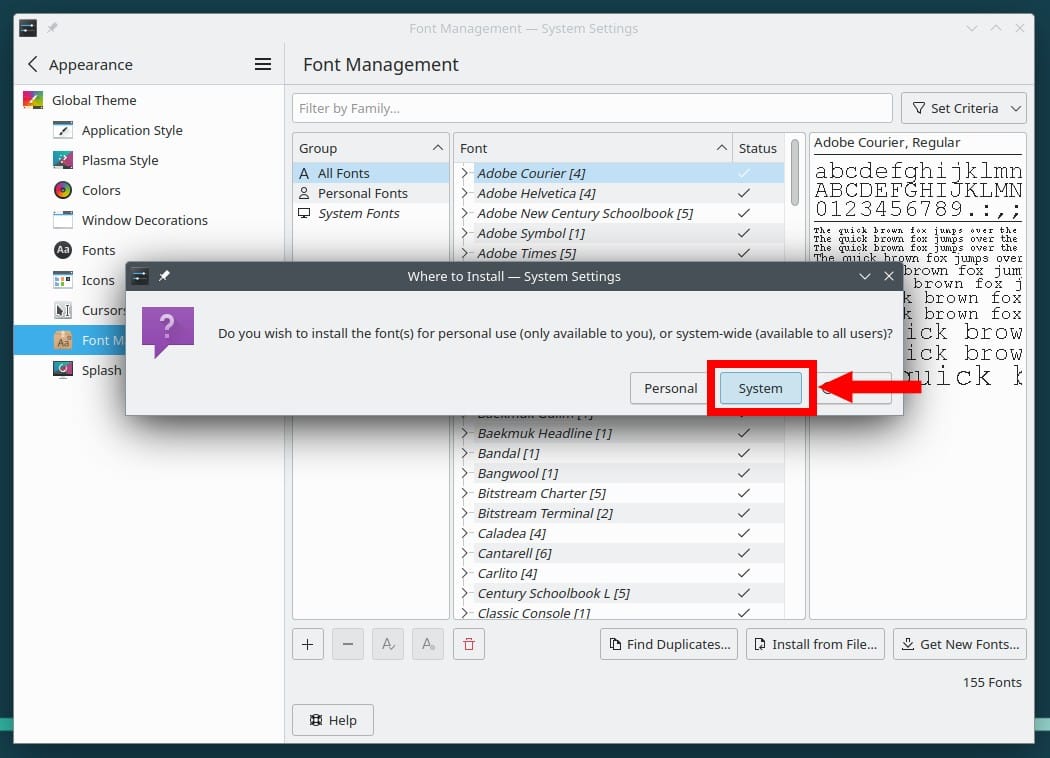Open the hamburger menu beside Appearance
The width and height of the screenshot is (1050, 758).
click(x=263, y=64)
